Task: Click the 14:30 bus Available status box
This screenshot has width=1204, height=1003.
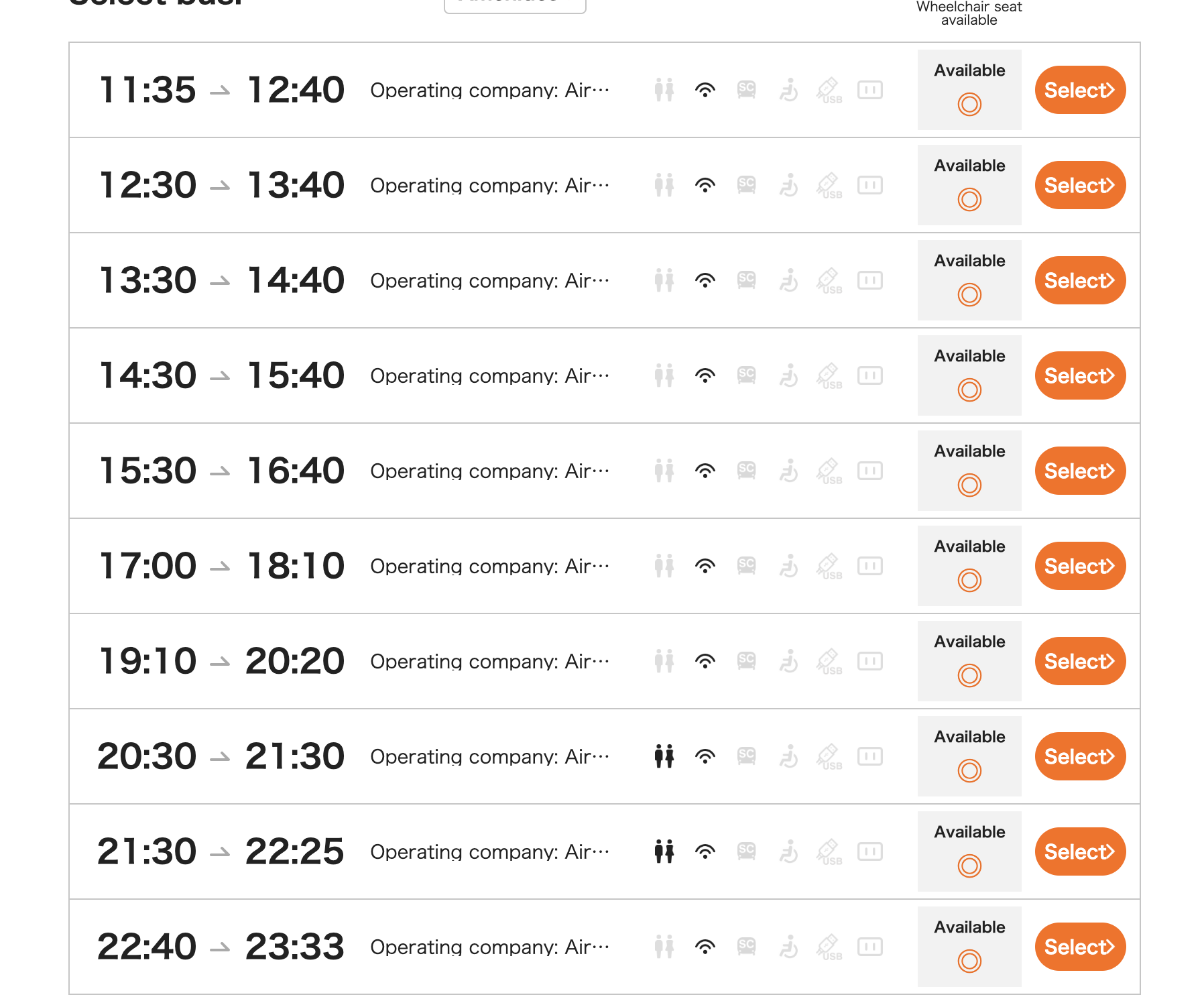Action: pos(969,375)
